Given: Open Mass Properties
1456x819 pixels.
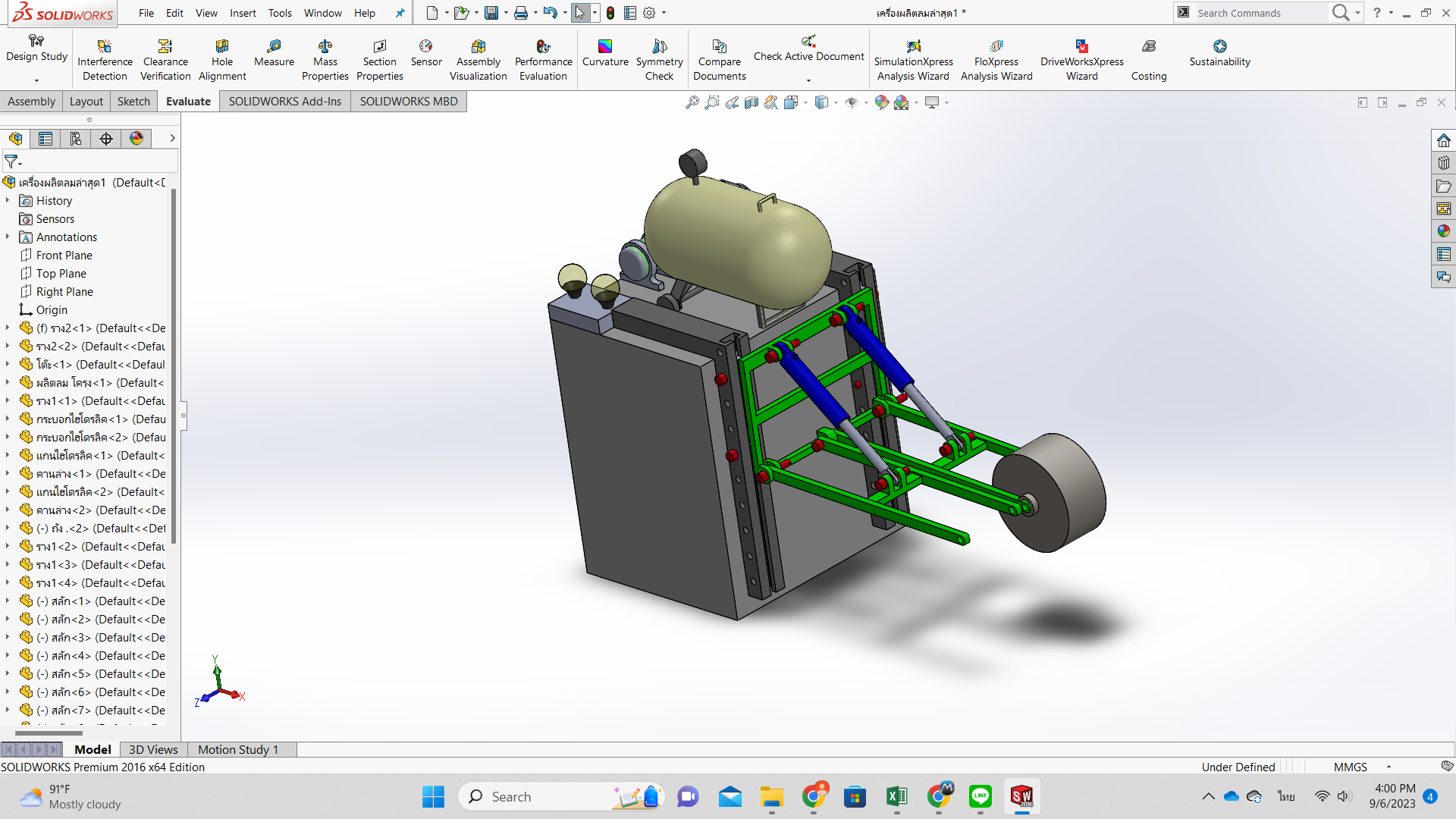Looking at the screenshot, I should point(325,61).
